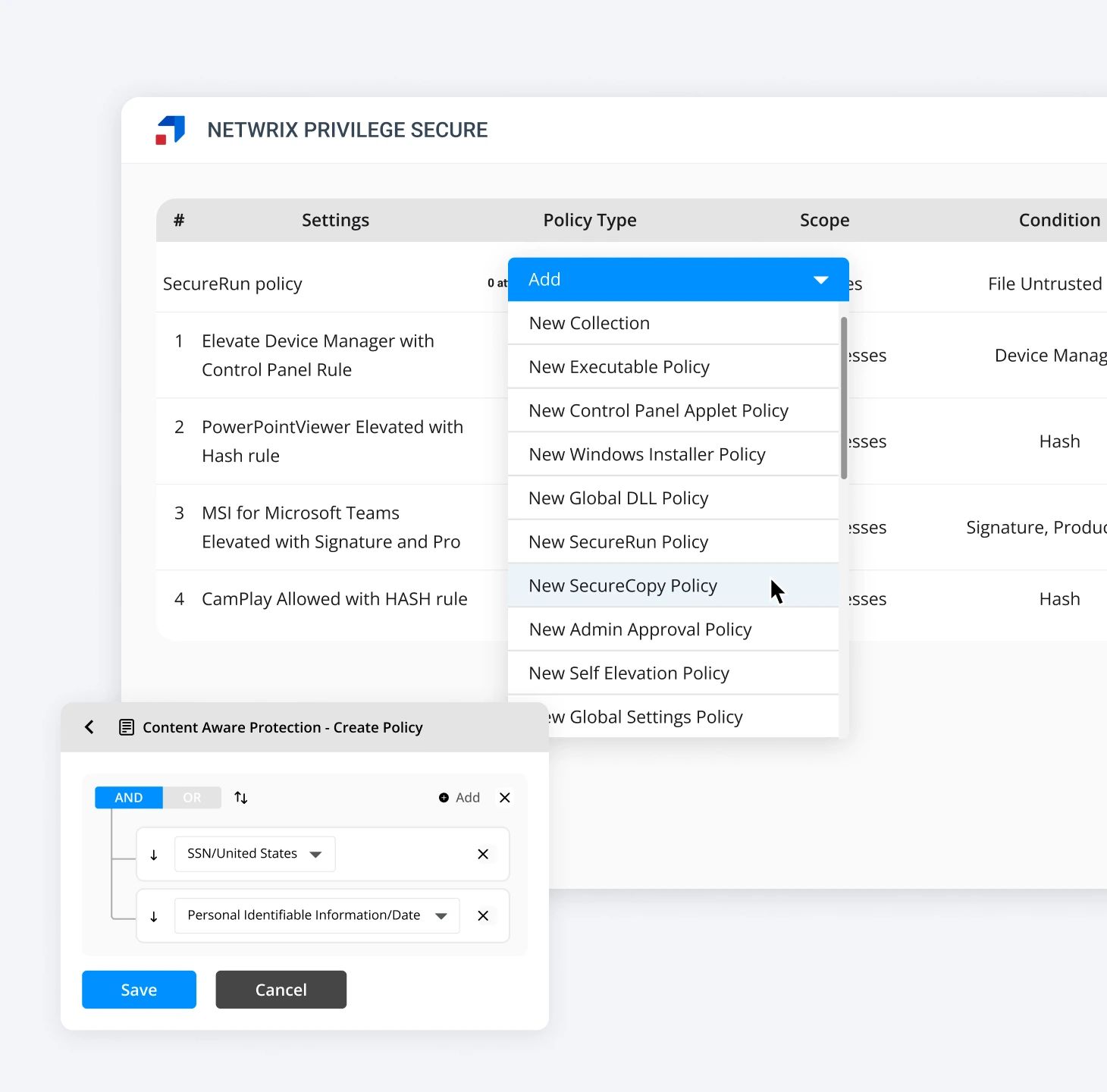1107x1092 pixels.
Task: Remove the AND/OR condition group
Action: [x=505, y=798]
